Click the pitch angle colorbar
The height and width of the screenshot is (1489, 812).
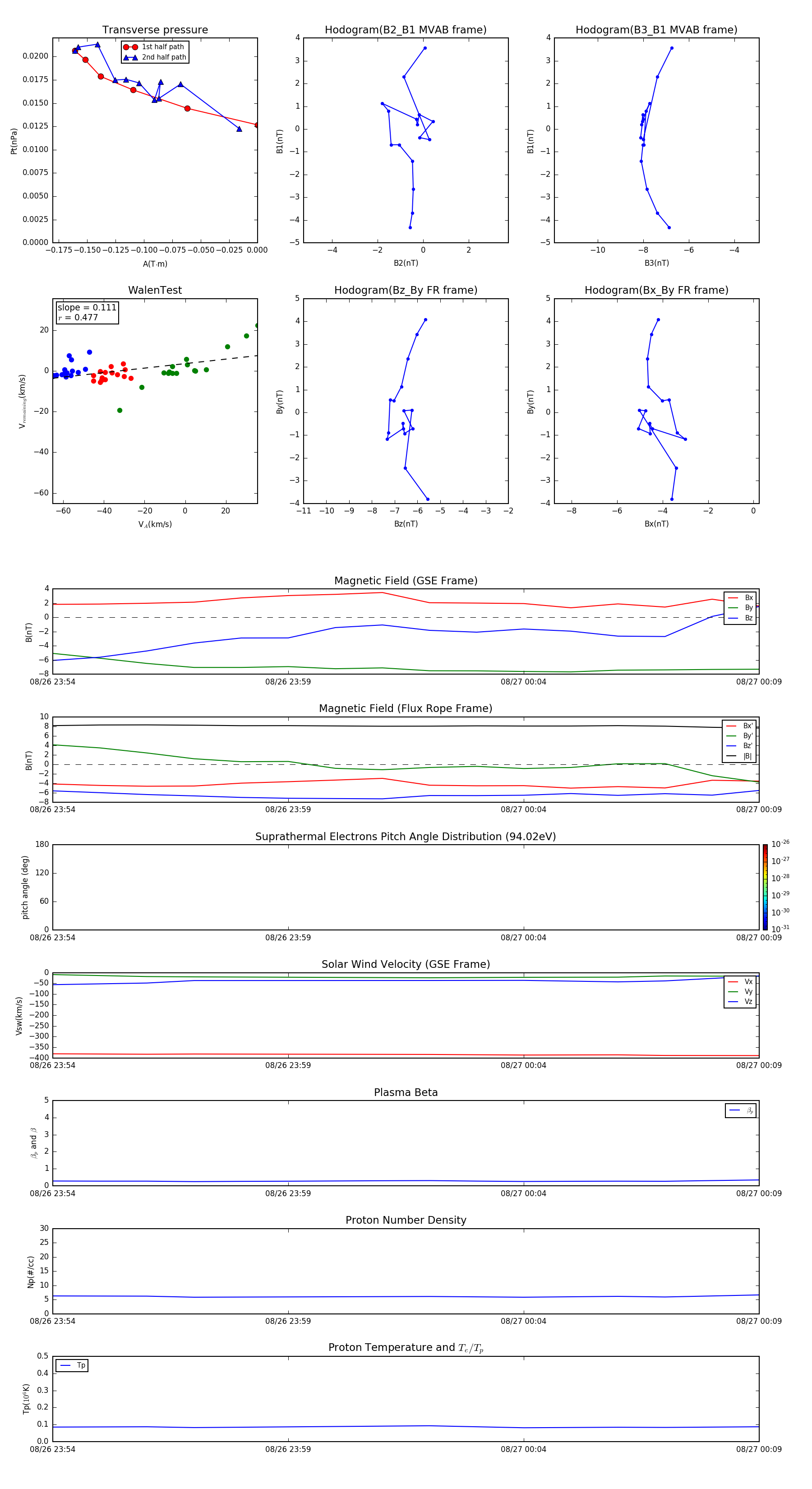click(765, 887)
